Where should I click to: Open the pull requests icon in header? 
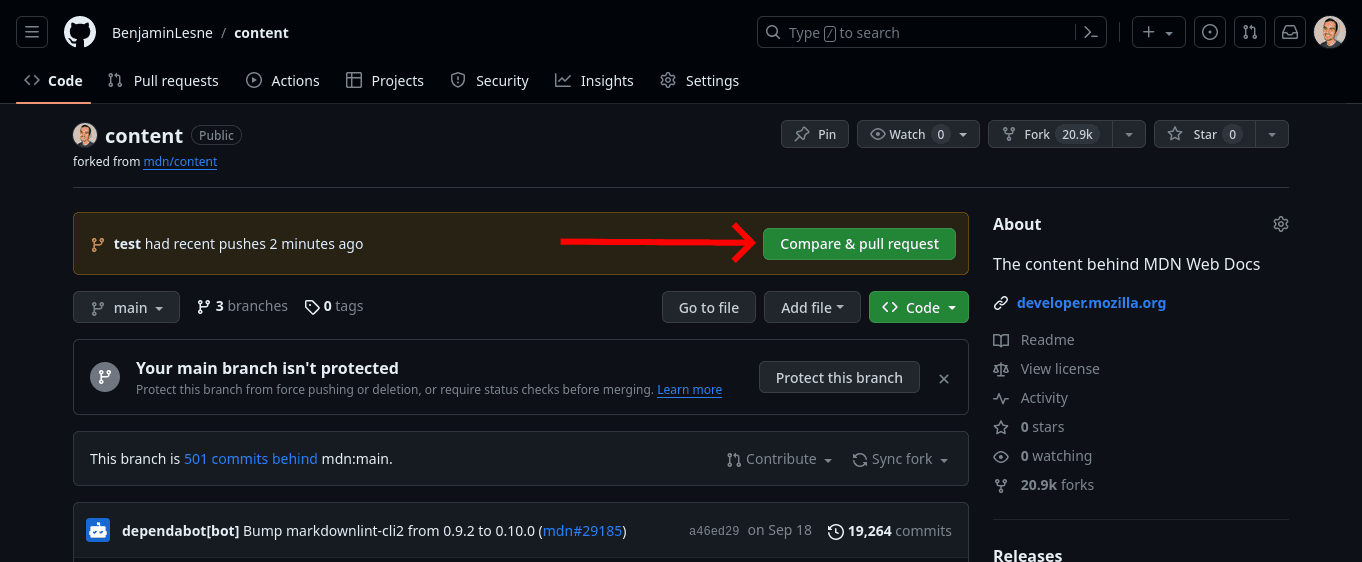1250,32
